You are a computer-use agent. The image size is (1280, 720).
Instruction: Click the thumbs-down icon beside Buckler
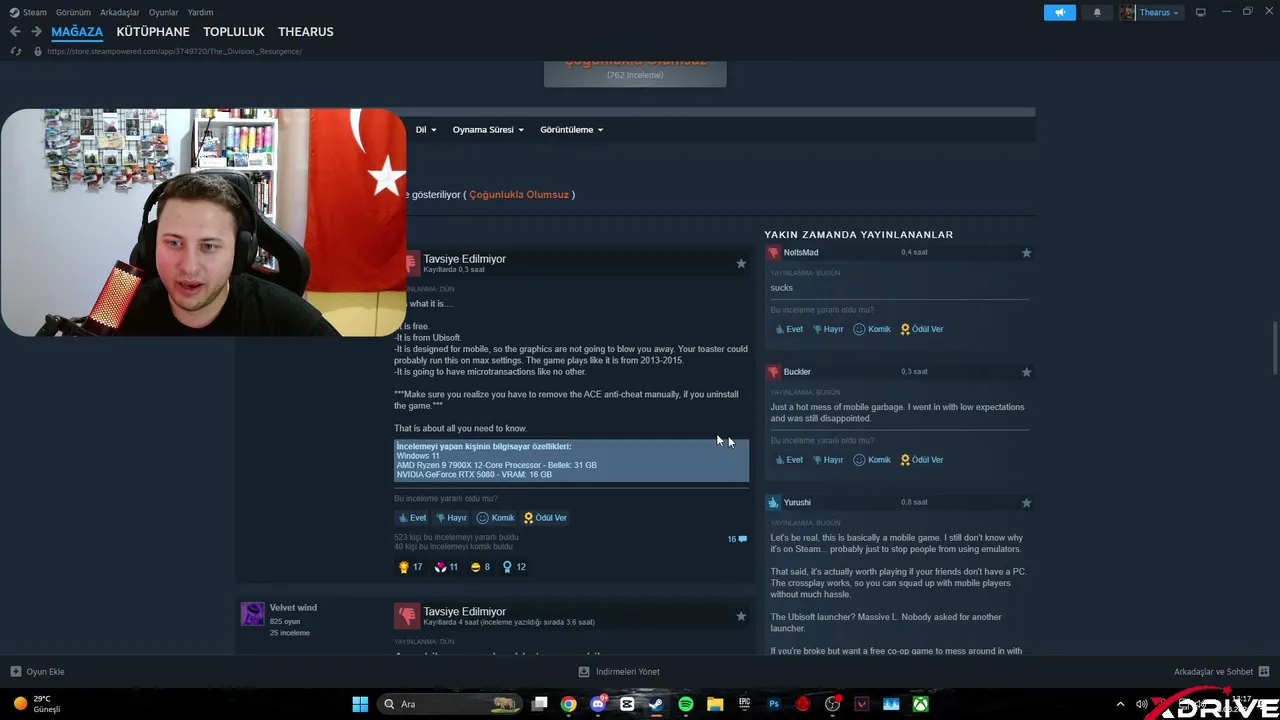773,372
